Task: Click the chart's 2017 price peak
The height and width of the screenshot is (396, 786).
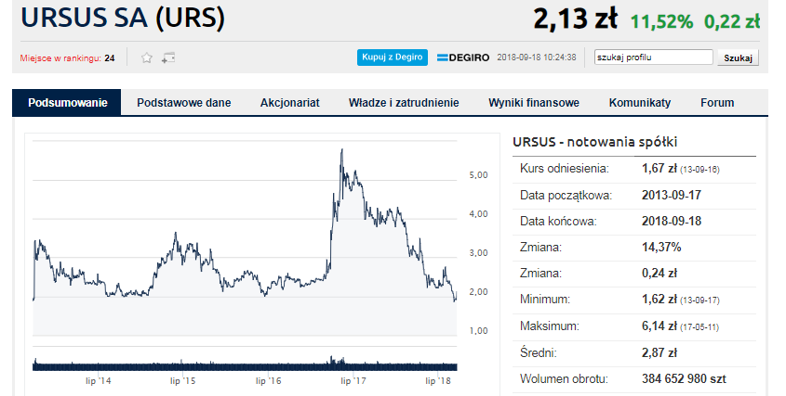Action: tap(342, 150)
